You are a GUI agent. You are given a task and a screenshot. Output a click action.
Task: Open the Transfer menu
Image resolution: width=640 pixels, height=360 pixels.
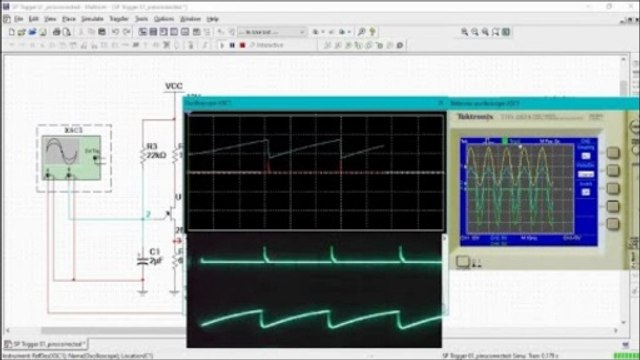[119, 19]
